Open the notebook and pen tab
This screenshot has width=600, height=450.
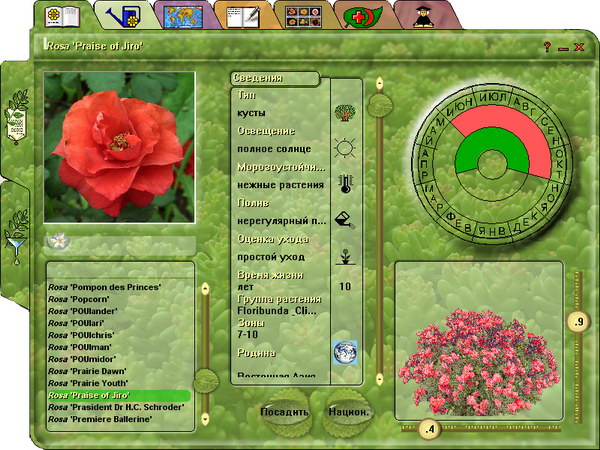pos(243,17)
